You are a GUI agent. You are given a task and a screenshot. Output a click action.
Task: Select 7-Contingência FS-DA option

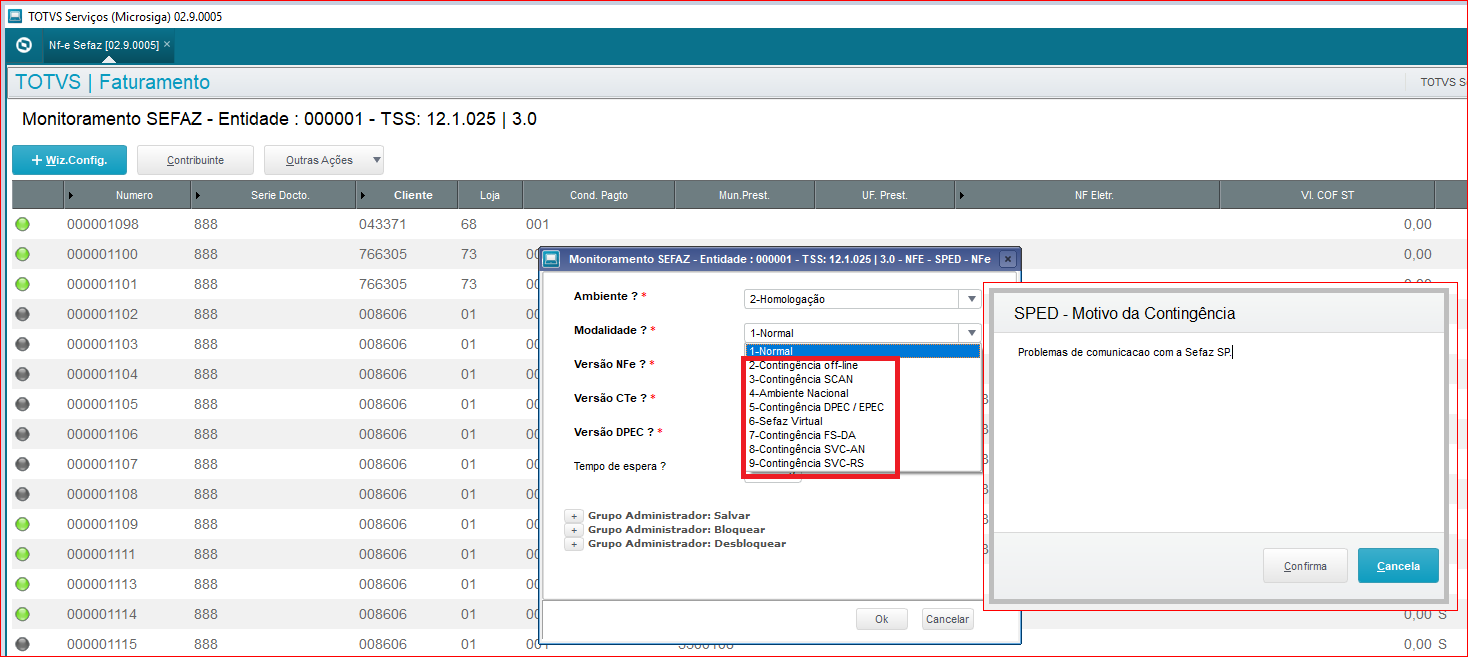pyautogui.click(x=862, y=435)
